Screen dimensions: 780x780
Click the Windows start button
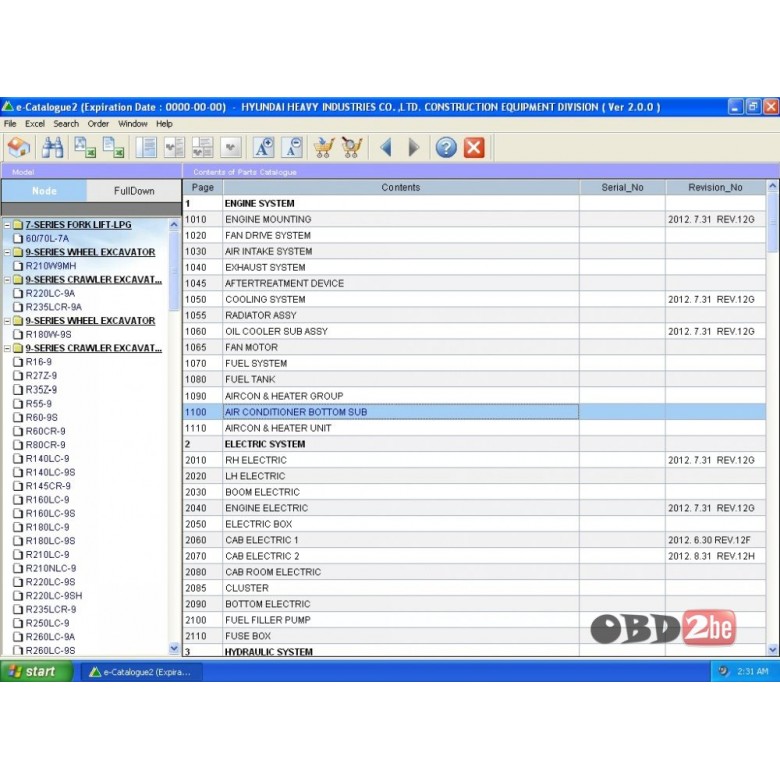[x=36, y=672]
